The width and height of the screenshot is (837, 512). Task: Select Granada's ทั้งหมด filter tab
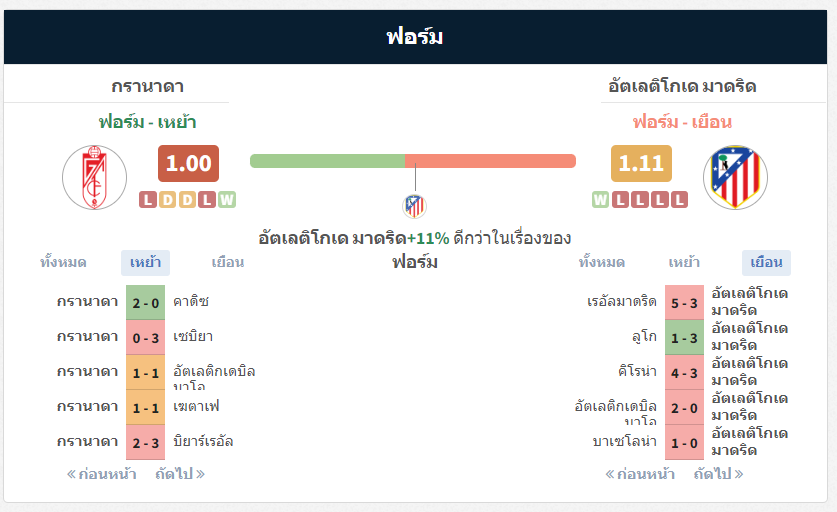coord(63,263)
